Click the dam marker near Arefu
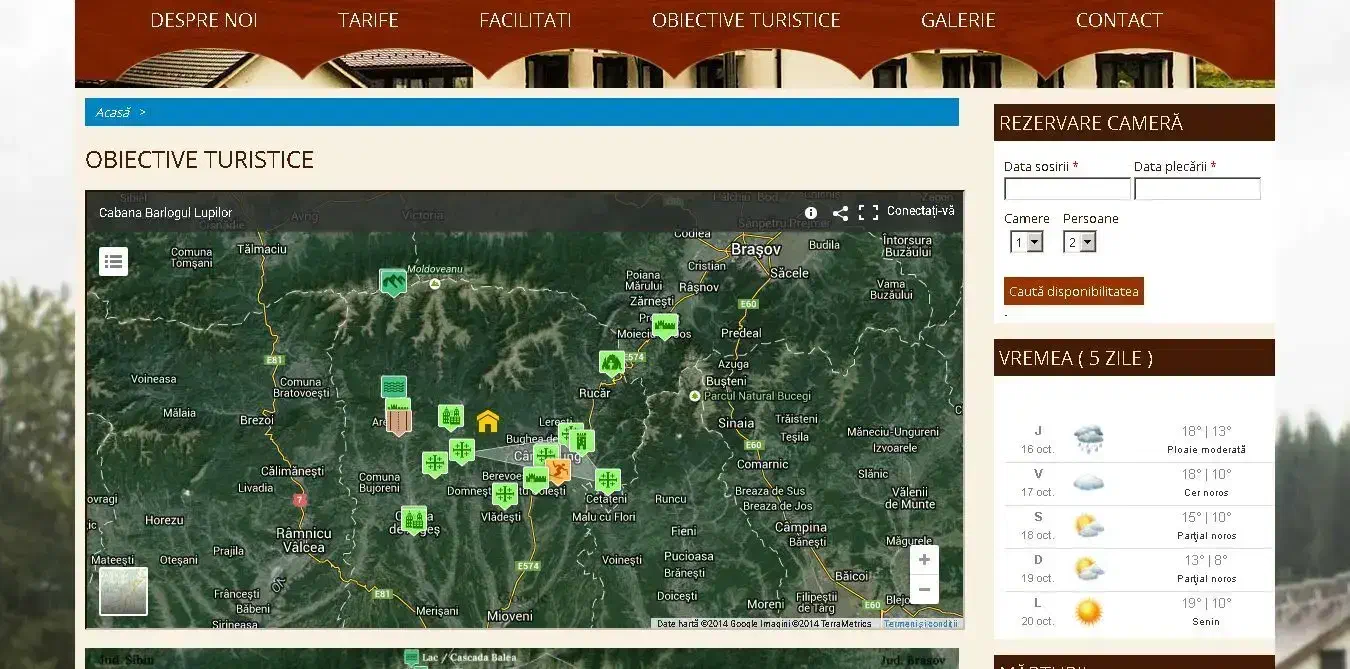The height and width of the screenshot is (669, 1350). point(398,419)
